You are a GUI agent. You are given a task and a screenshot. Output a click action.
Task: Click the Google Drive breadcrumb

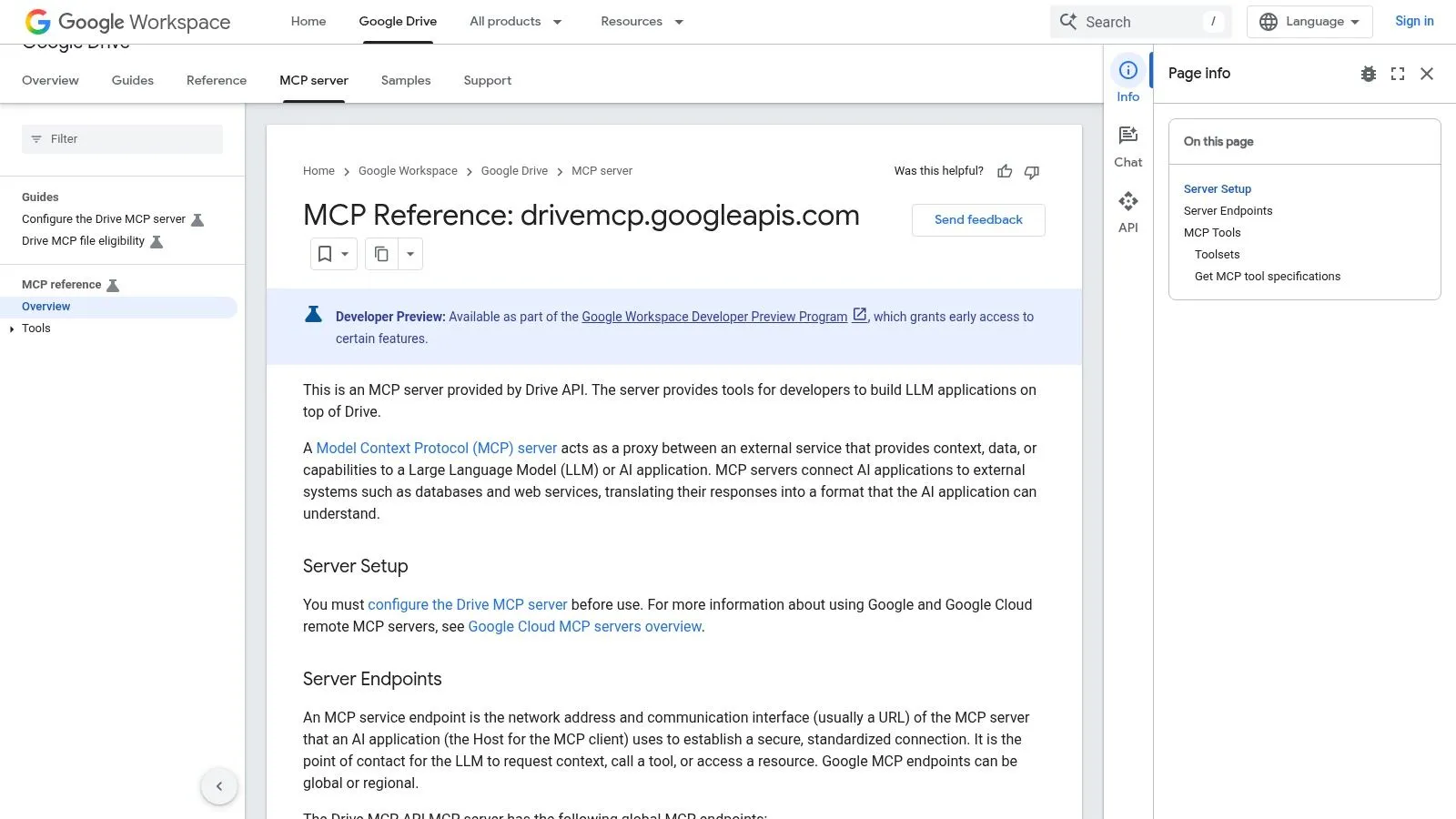point(514,170)
